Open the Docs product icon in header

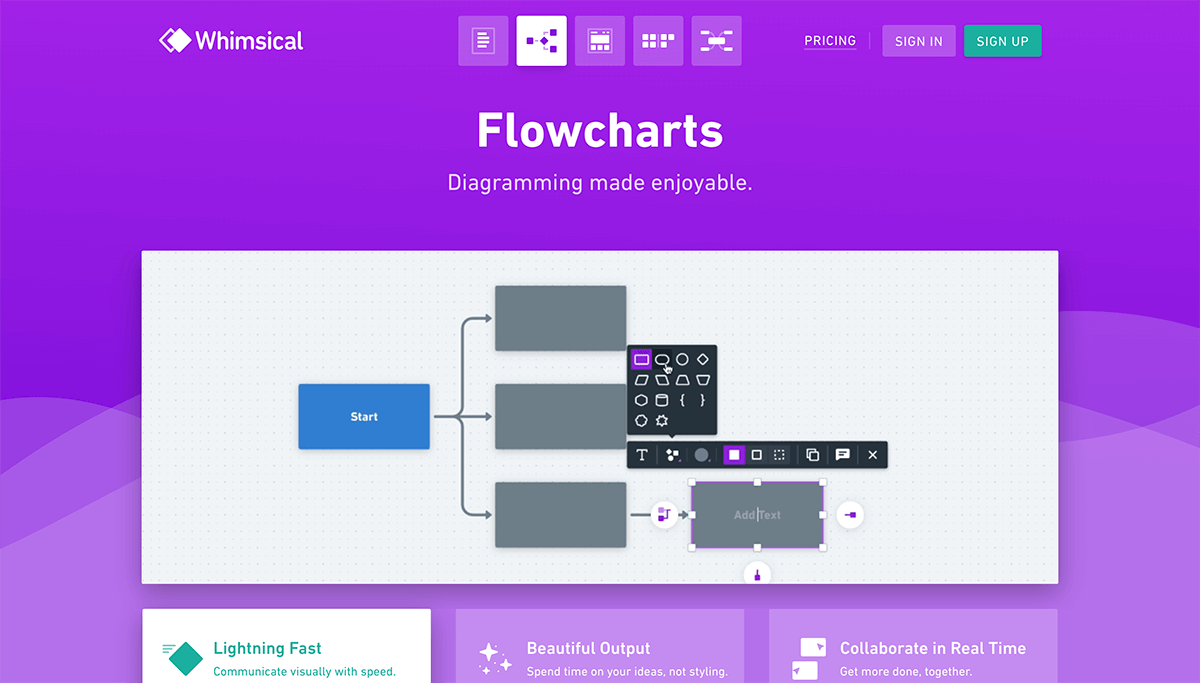483,41
